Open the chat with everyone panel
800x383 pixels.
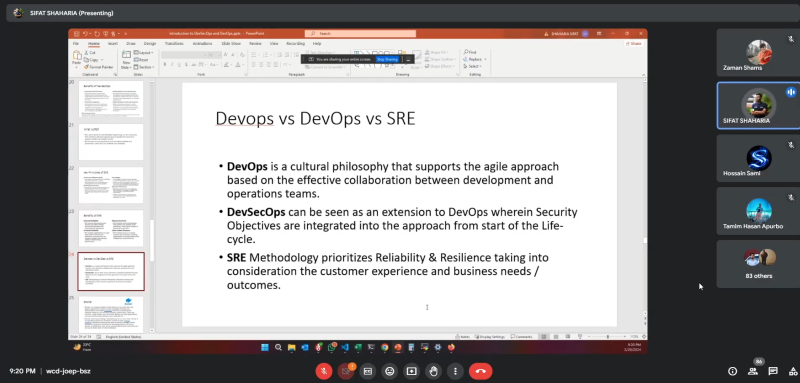click(x=773, y=371)
